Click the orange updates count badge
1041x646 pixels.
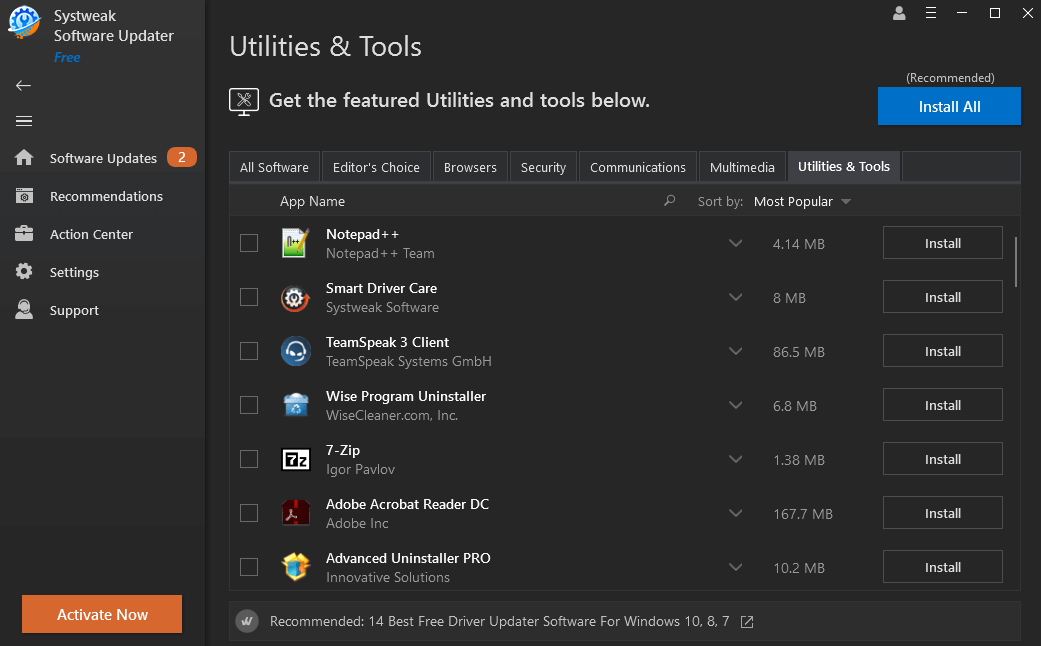[181, 157]
